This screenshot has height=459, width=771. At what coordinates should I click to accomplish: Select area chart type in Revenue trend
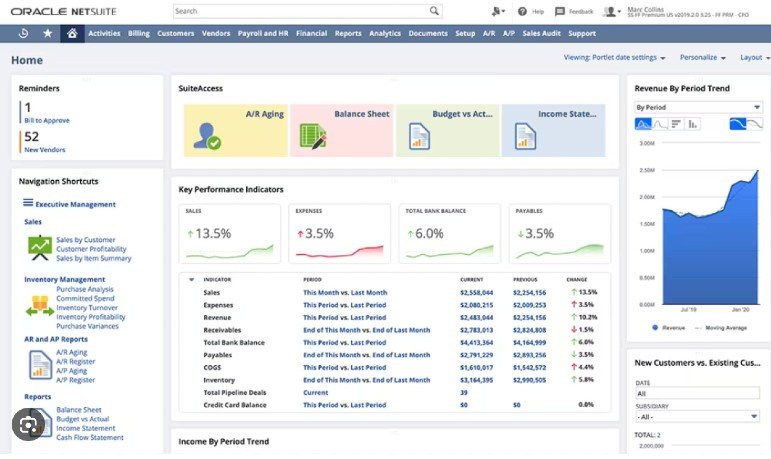[644, 124]
